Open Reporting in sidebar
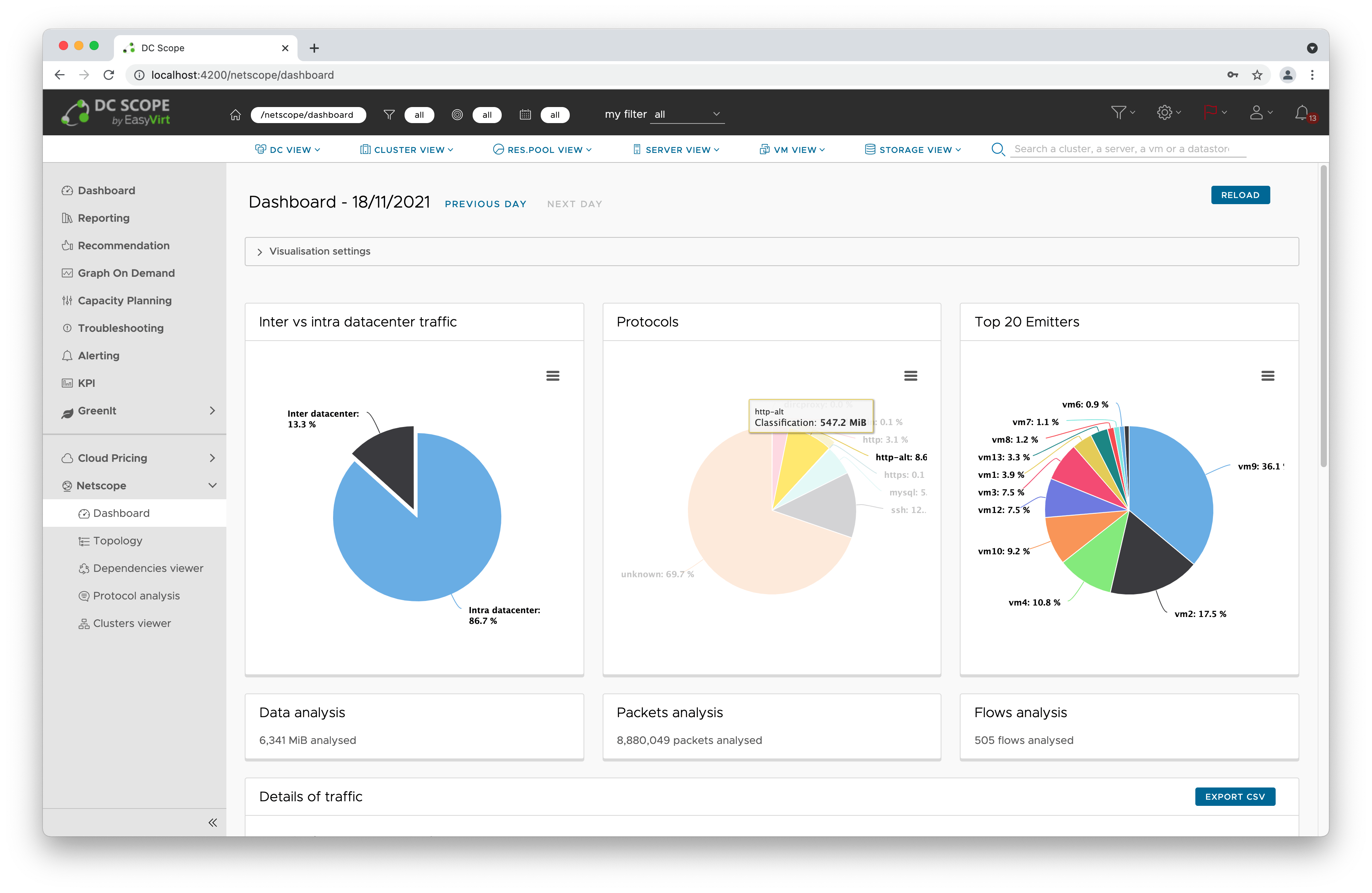This screenshot has height=893, width=1372. [96, 218]
